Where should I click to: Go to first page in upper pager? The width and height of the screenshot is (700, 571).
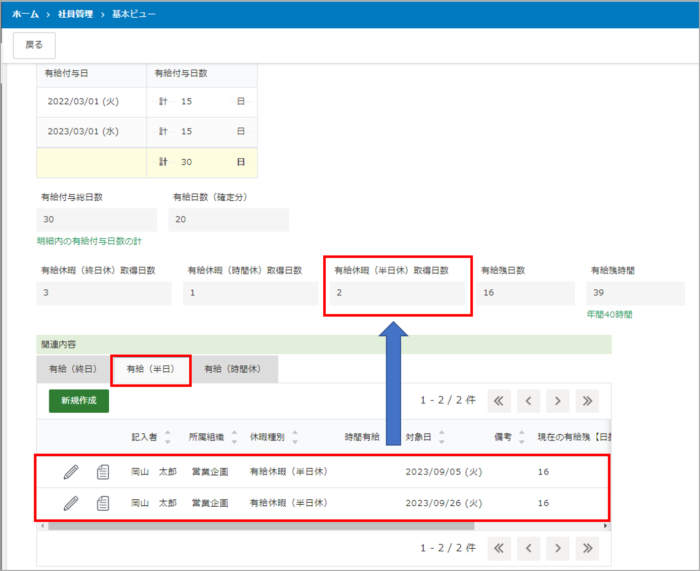[499, 400]
